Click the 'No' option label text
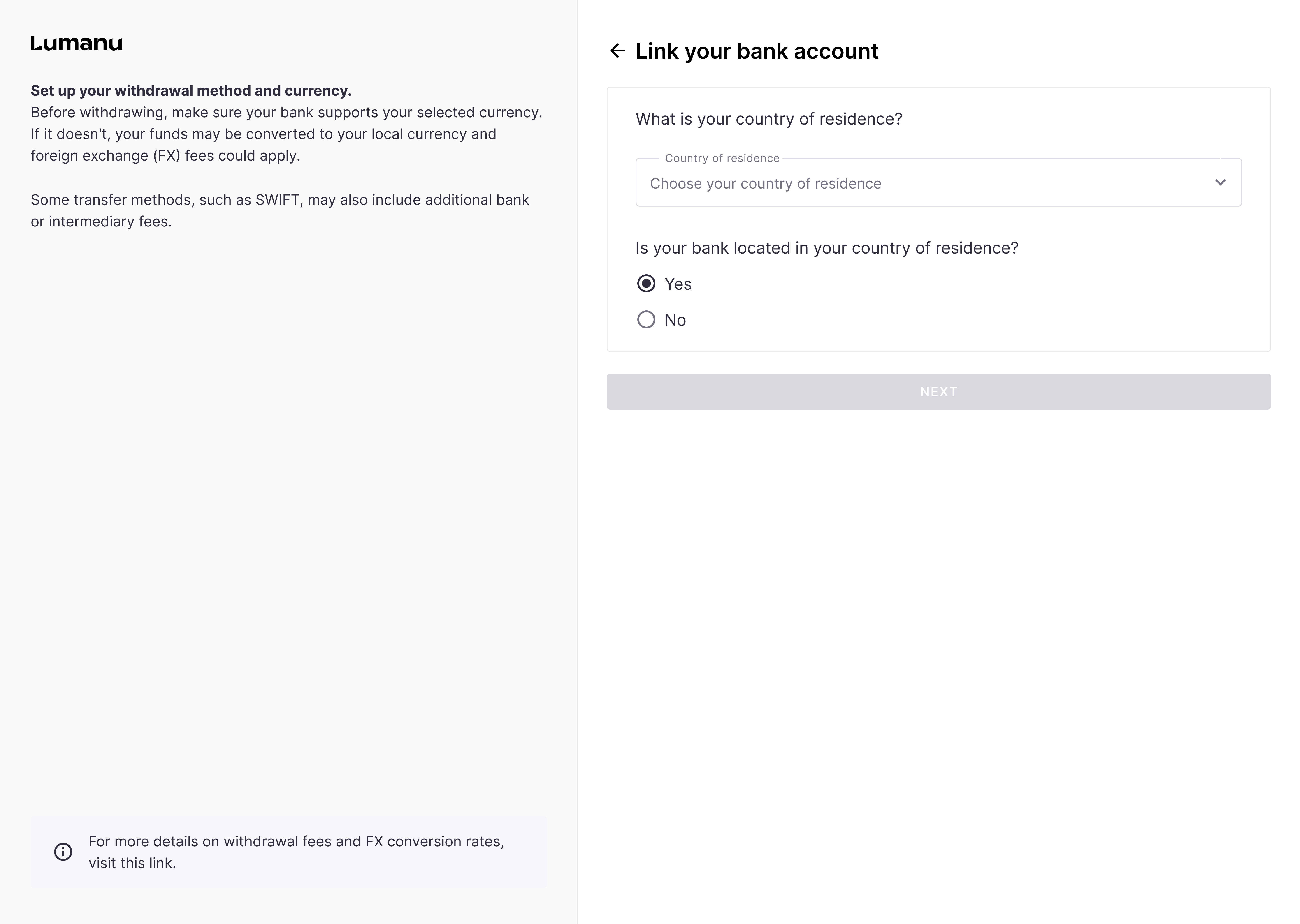The image size is (1300, 924). 675,320
